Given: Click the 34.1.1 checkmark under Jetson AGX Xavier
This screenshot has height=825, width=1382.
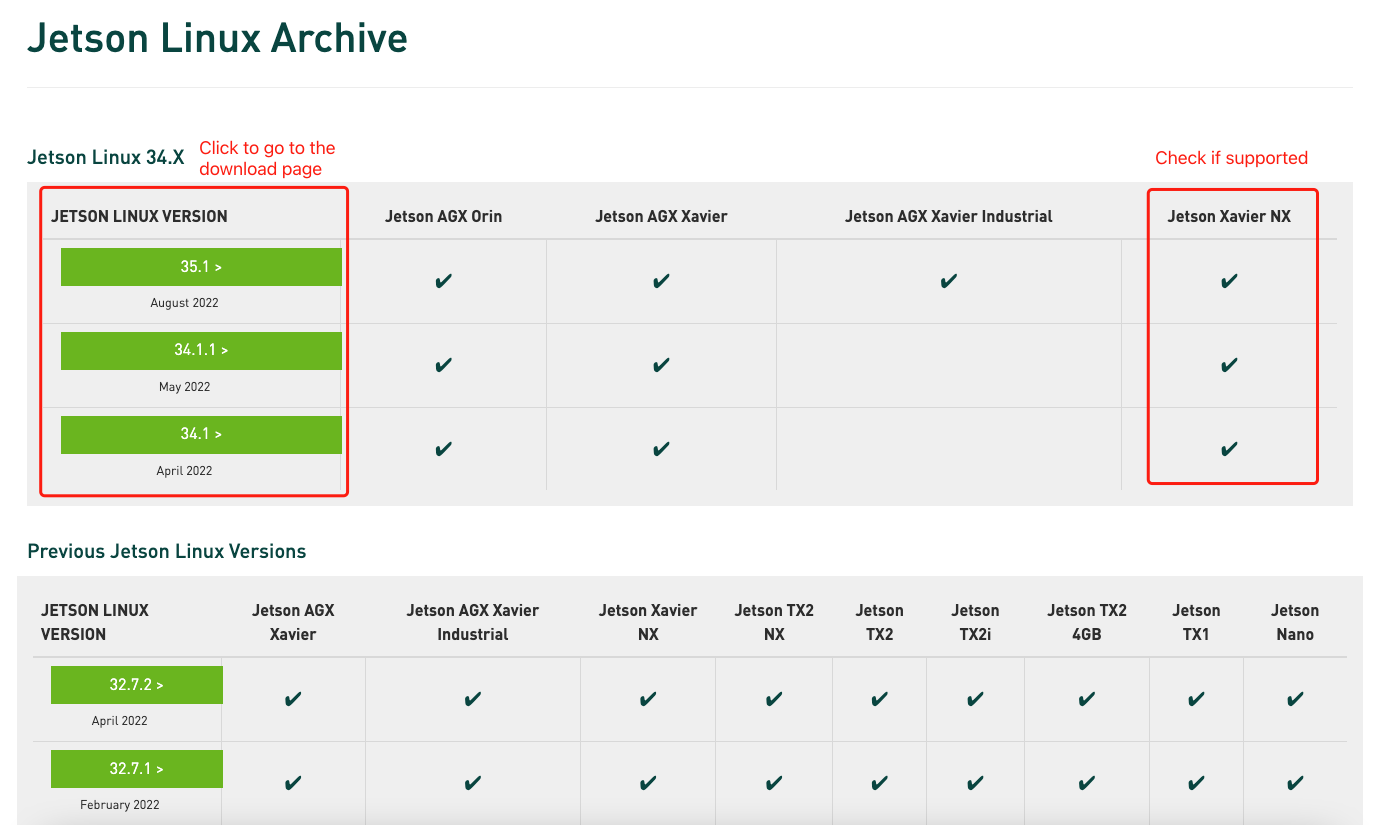Looking at the screenshot, I should 661,365.
